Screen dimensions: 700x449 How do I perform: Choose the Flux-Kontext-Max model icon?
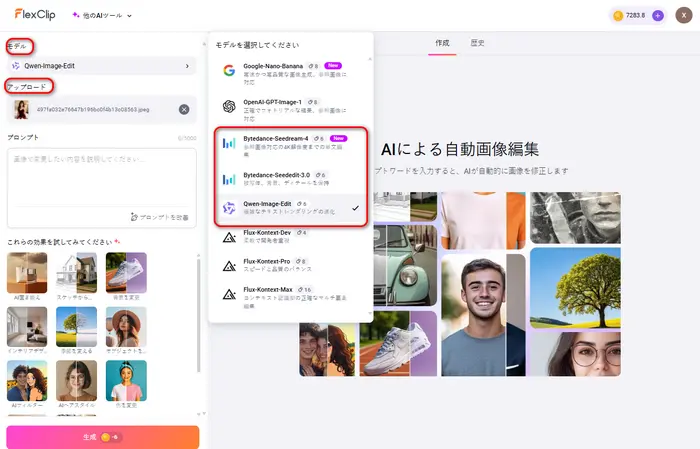[229, 294]
